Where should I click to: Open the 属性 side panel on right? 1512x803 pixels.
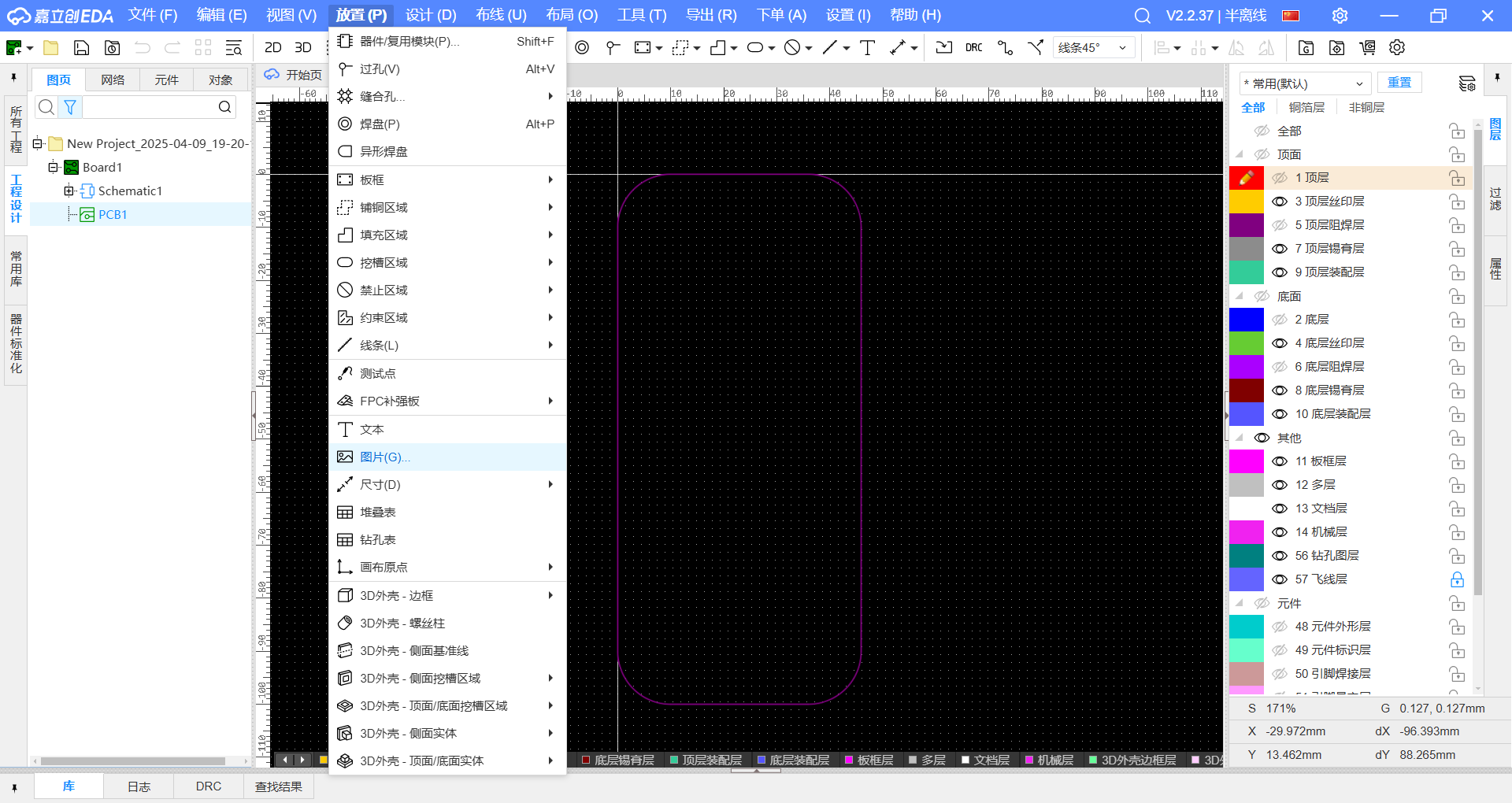click(1495, 268)
